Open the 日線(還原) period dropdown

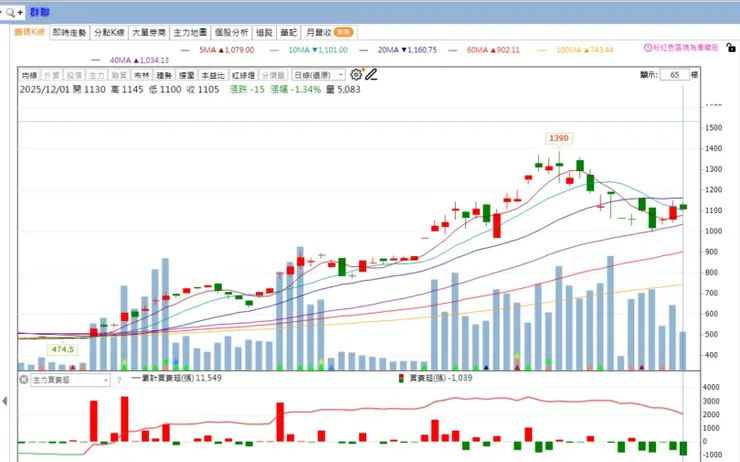319,75
